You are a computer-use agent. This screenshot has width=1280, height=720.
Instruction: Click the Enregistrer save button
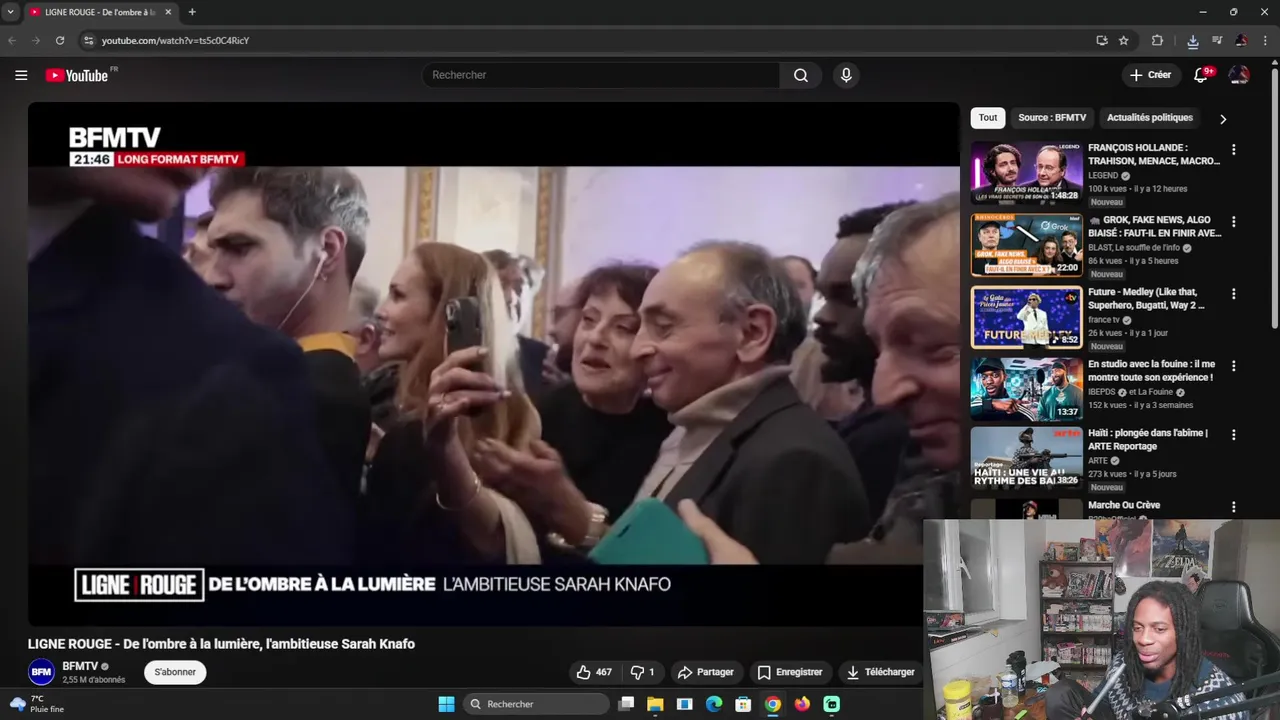point(789,672)
